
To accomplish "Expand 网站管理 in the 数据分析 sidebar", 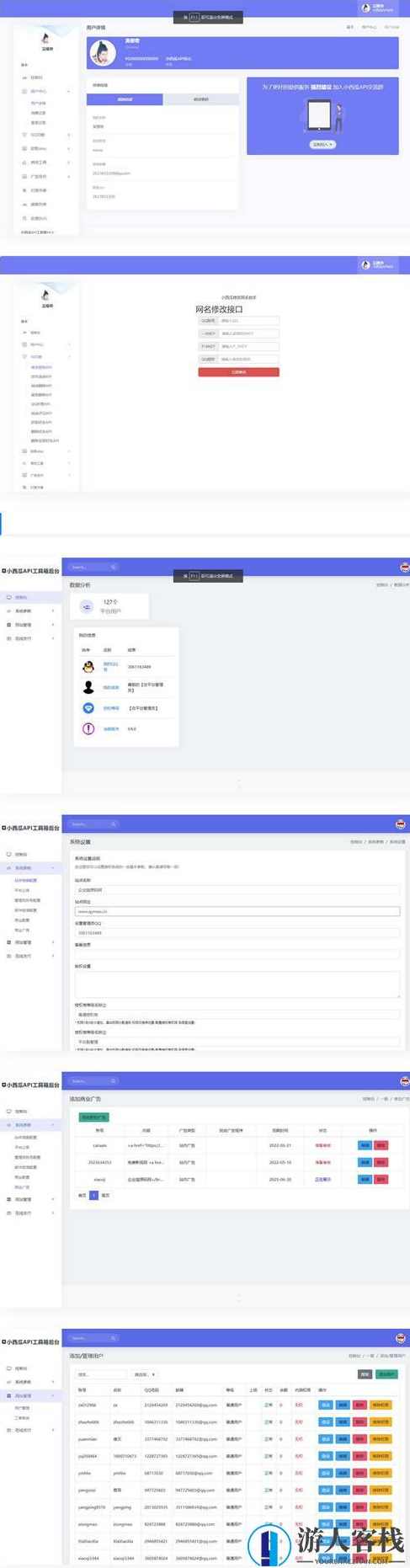I will click(x=30, y=625).
